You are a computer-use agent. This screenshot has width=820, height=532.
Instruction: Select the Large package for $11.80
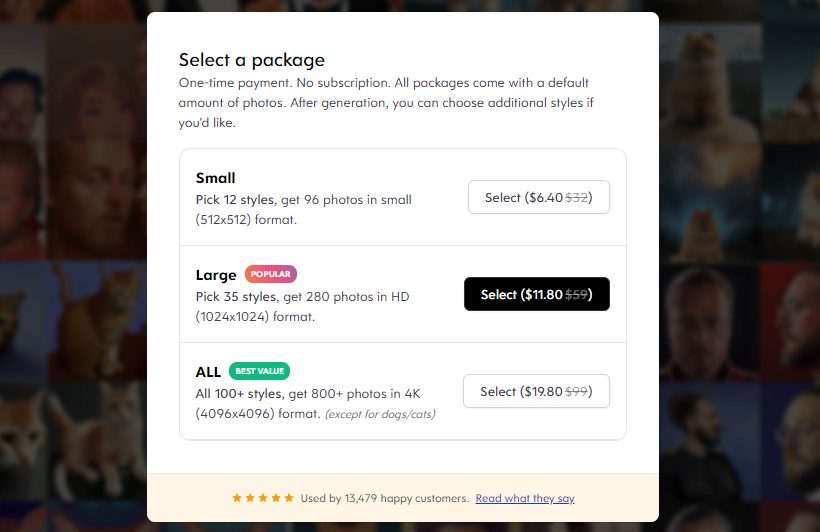tap(537, 294)
